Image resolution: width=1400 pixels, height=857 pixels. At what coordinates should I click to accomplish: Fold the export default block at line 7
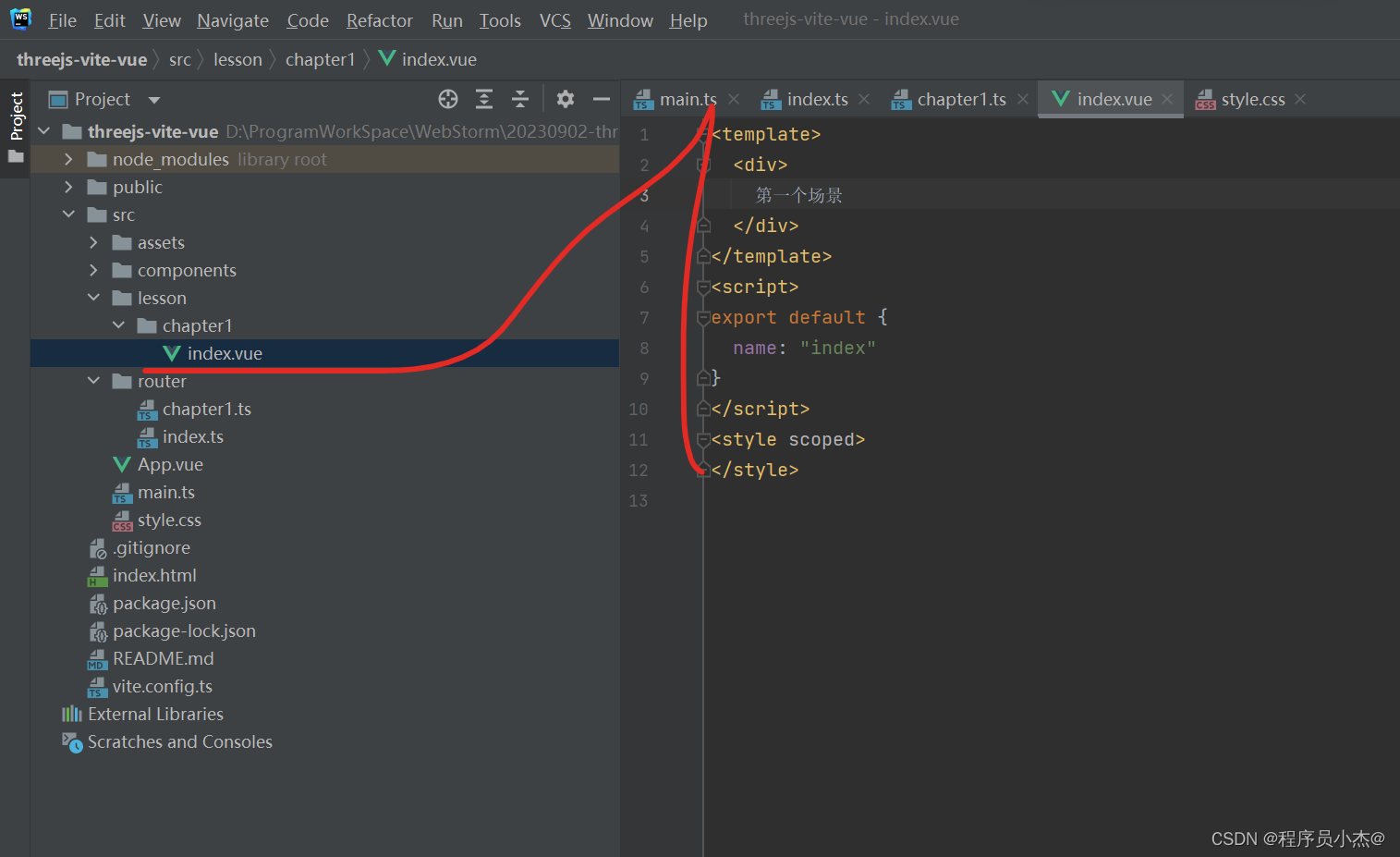click(x=703, y=318)
